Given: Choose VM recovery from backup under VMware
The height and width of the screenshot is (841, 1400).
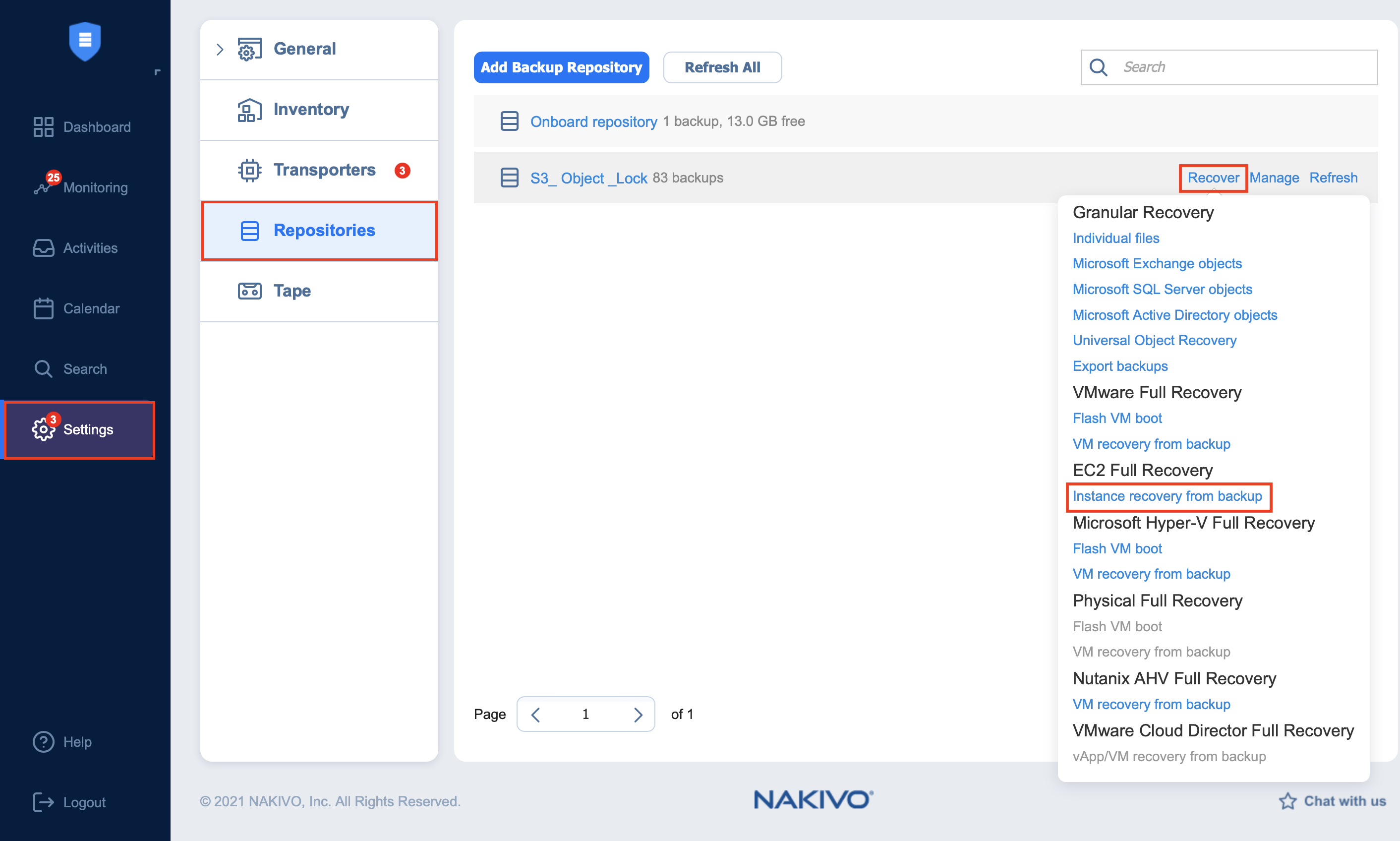Looking at the screenshot, I should tap(1151, 444).
